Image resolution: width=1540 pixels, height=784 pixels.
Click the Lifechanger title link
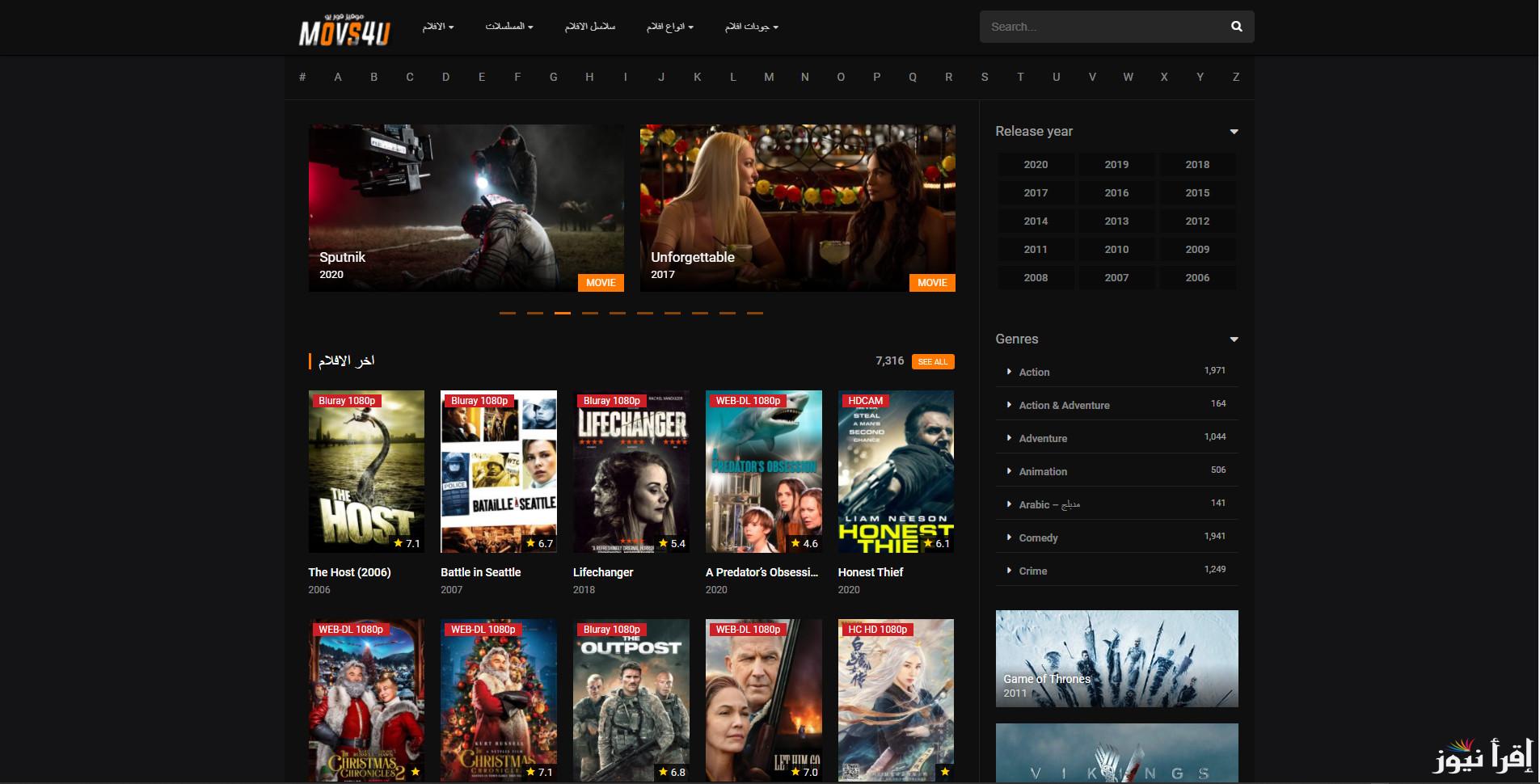point(603,572)
